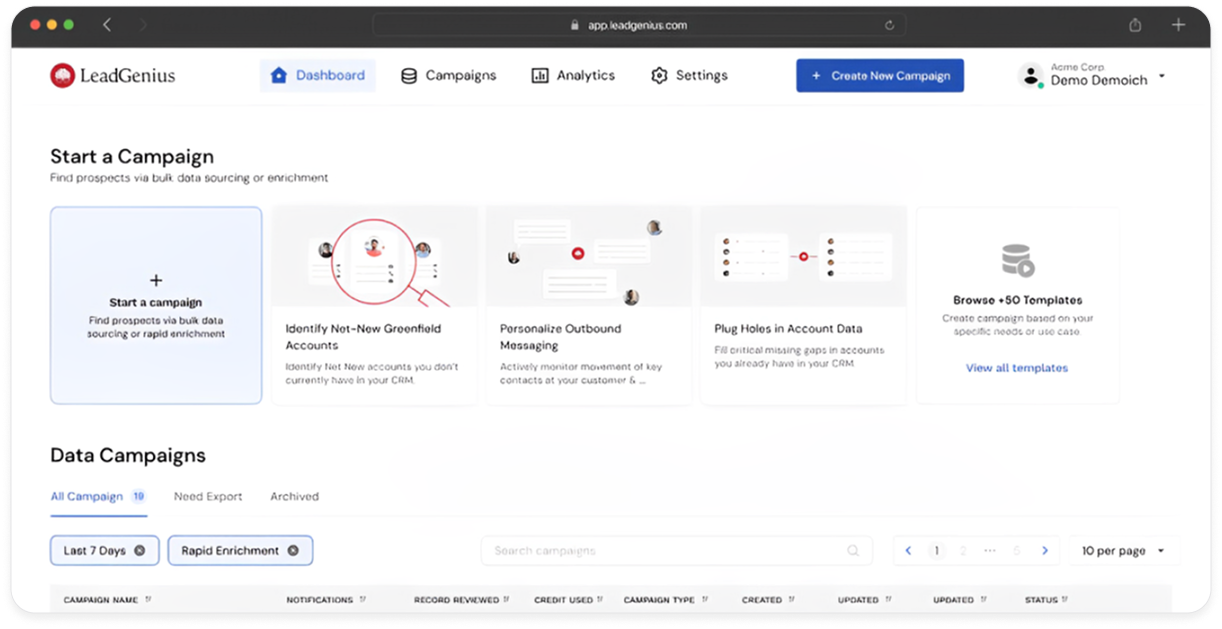Toggle sorting on the Status column
Screen dimensions: 1222x629
tap(1063, 599)
